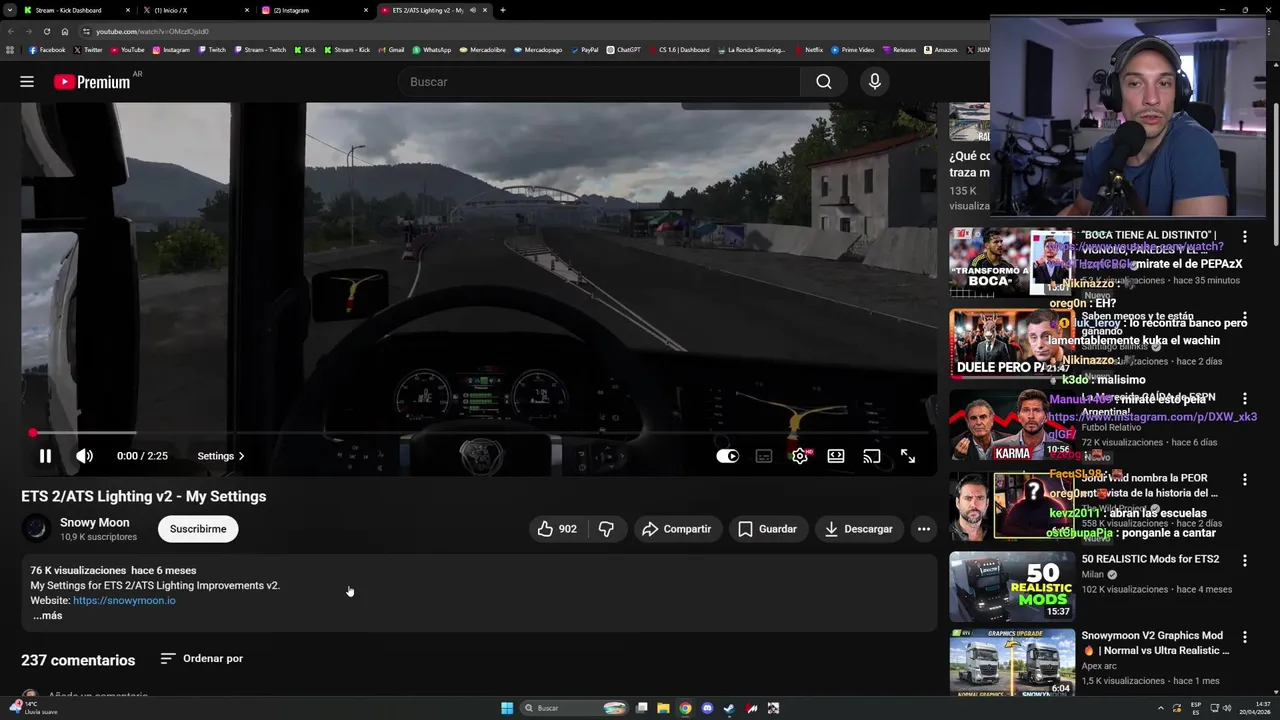Click the YouTube search input field
The height and width of the screenshot is (720, 1280).
pyautogui.click(x=599, y=82)
